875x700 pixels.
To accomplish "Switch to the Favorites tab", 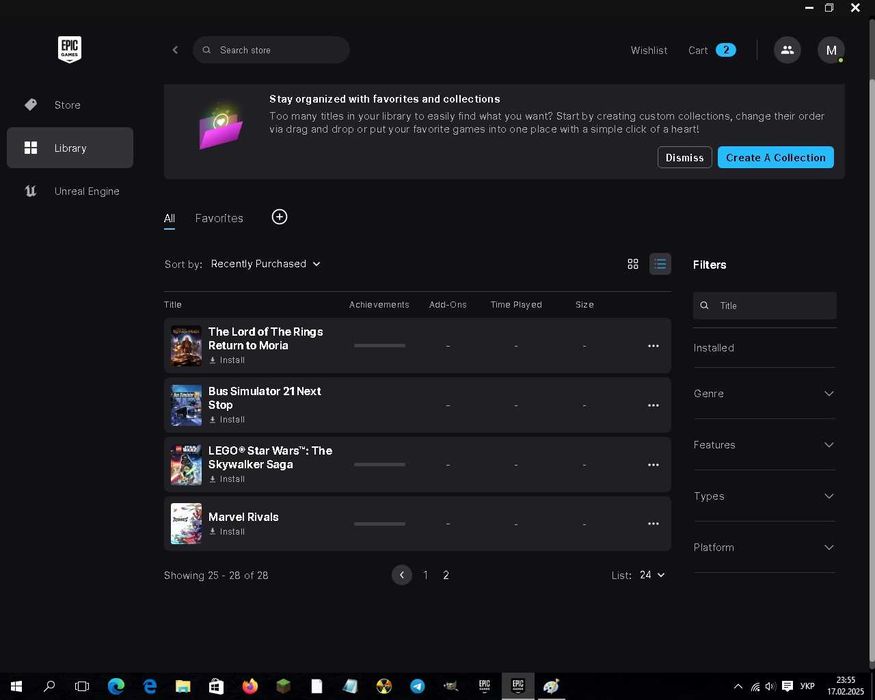I will (219, 218).
